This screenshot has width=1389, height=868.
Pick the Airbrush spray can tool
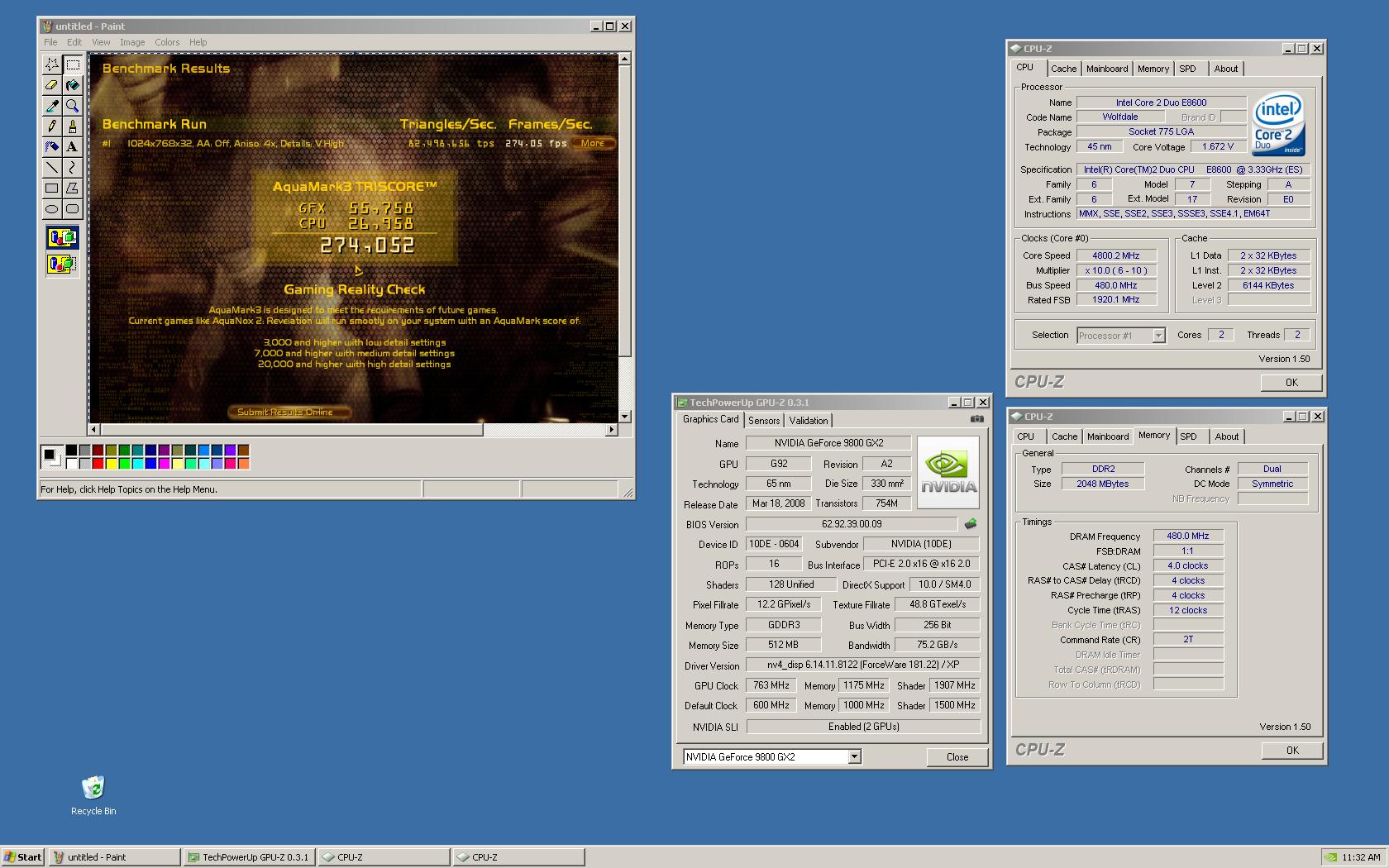tap(52, 147)
